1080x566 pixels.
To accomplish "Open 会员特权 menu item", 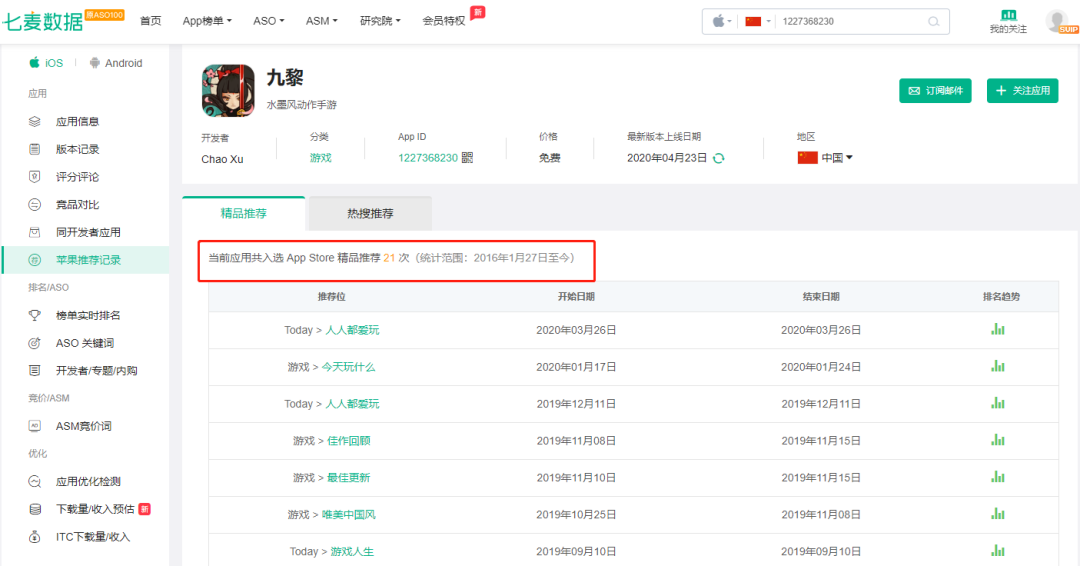I will [x=444, y=21].
